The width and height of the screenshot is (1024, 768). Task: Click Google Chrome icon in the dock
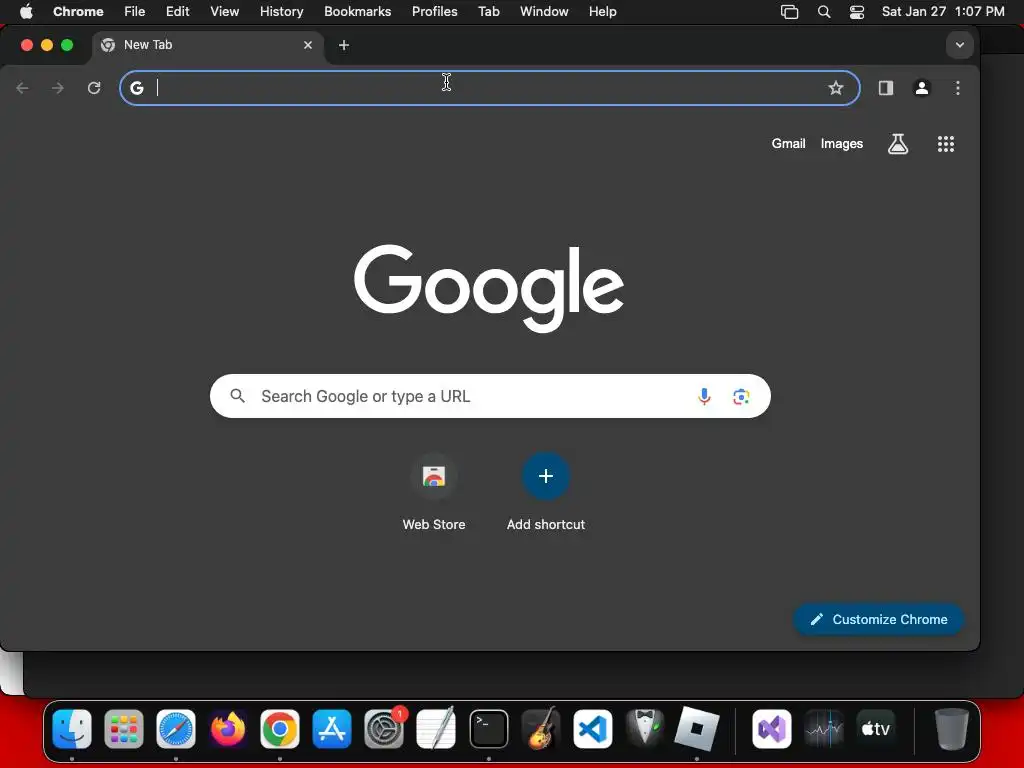280,729
